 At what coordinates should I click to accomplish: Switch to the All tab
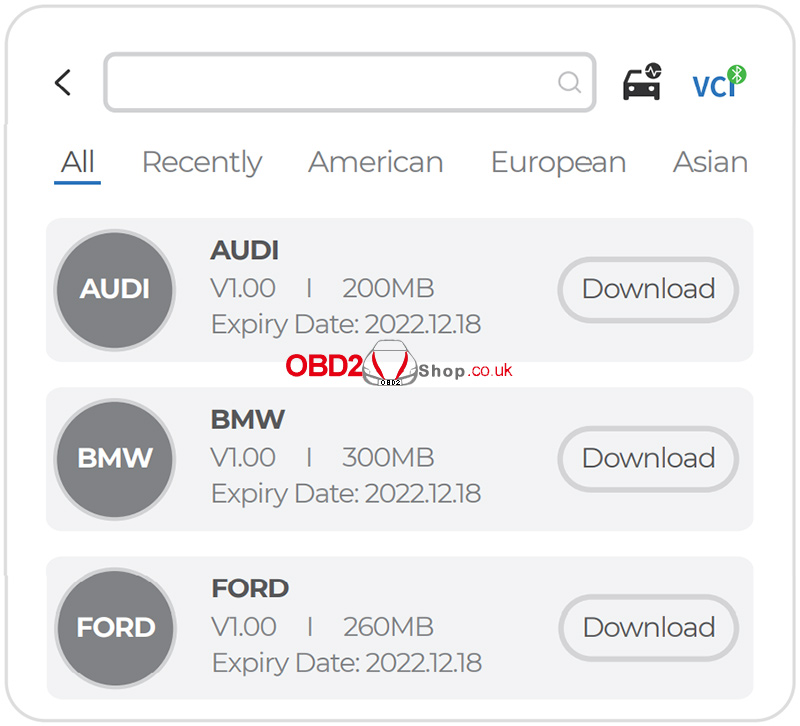(77, 162)
